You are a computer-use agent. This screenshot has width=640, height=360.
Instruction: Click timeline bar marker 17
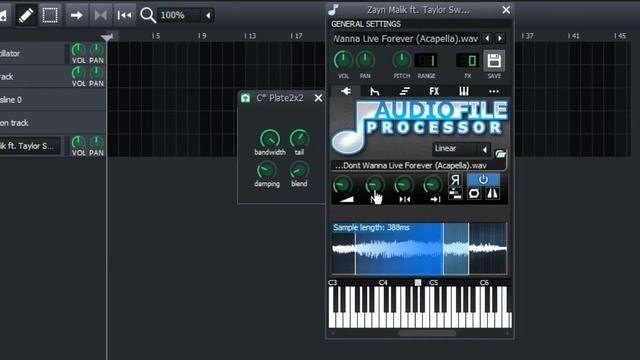coord(296,36)
